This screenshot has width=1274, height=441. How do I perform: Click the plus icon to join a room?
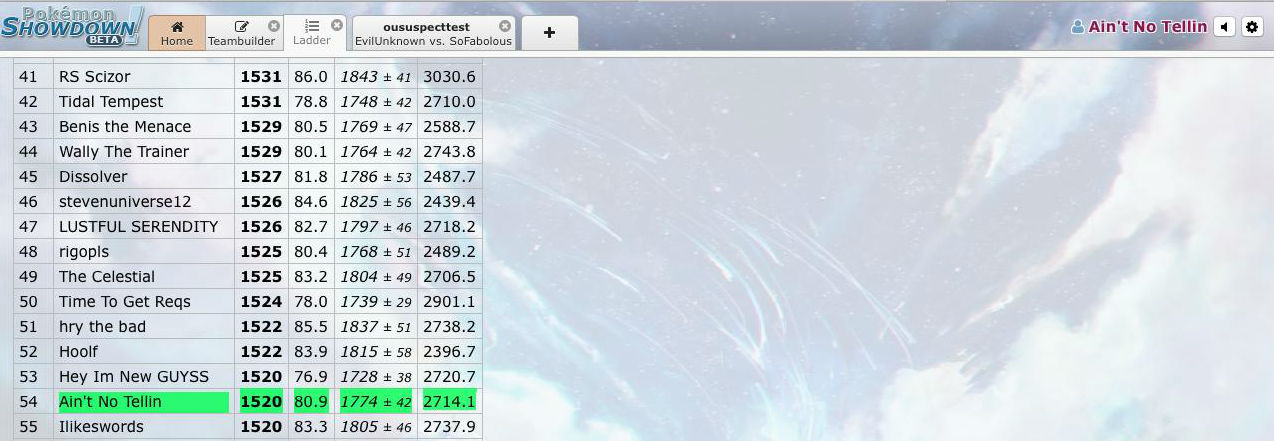point(549,33)
